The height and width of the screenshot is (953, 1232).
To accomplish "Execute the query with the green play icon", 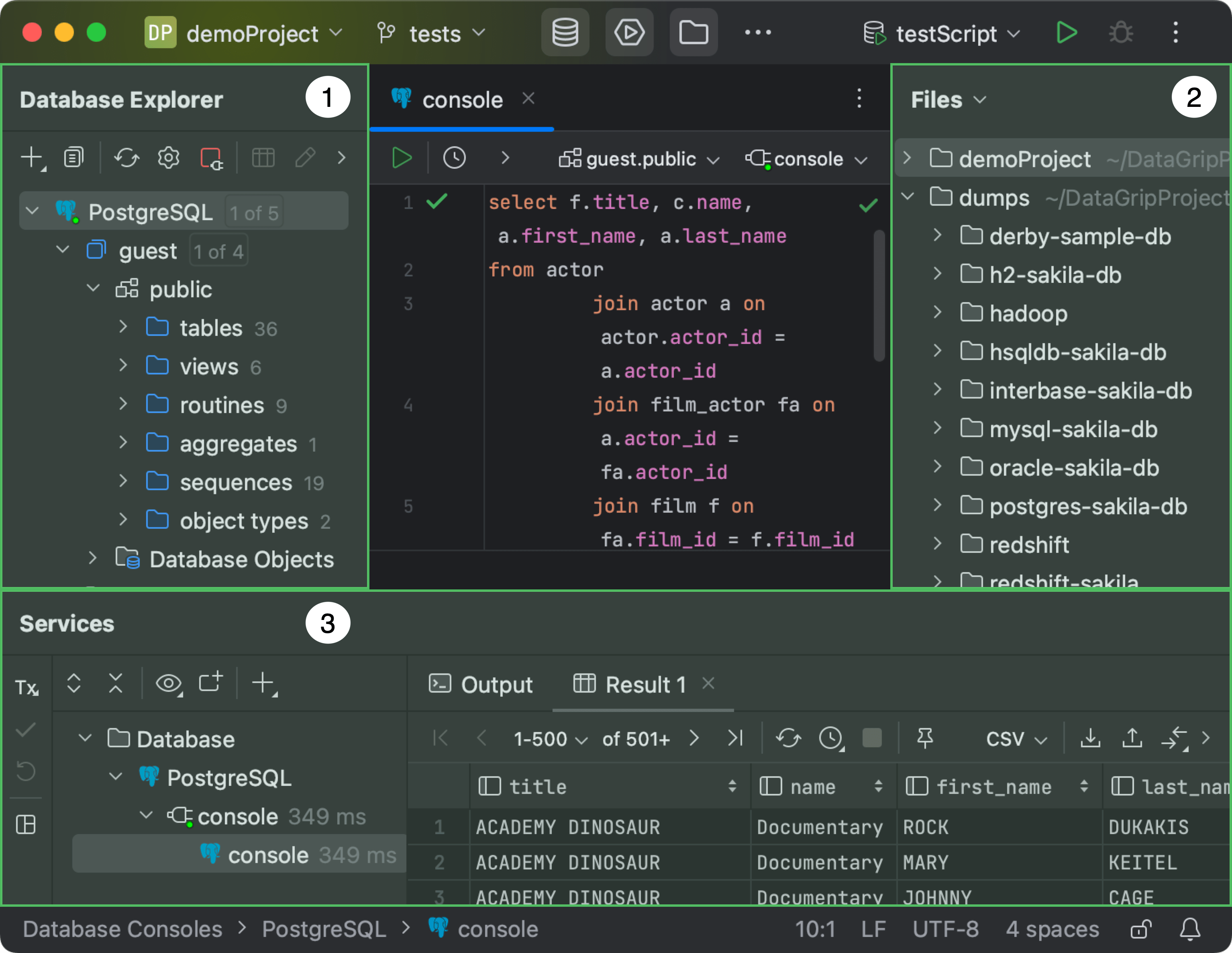I will pos(401,158).
